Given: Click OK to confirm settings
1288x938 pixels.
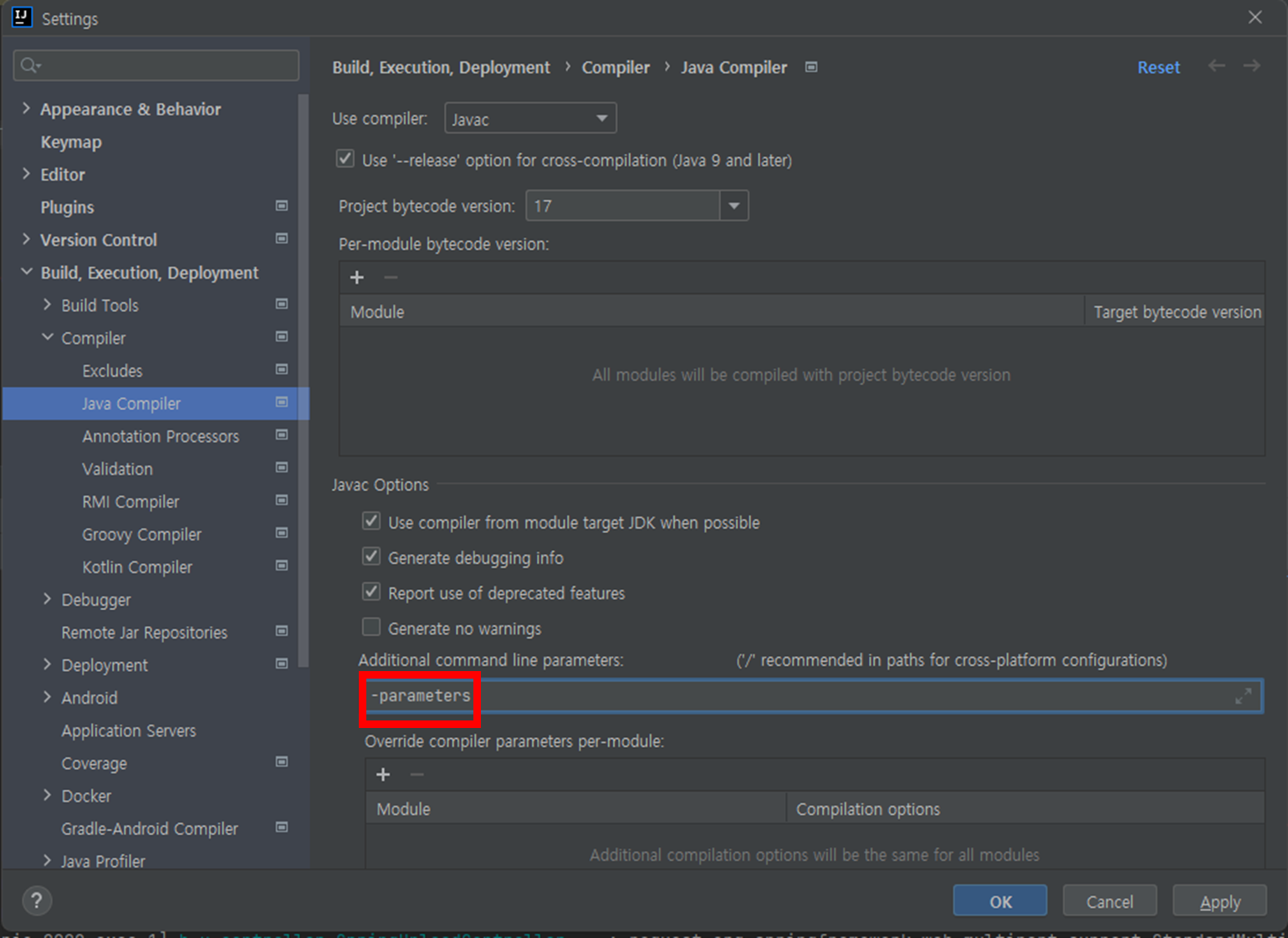Looking at the screenshot, I should pyautogui.click(x=1000, y=901).
